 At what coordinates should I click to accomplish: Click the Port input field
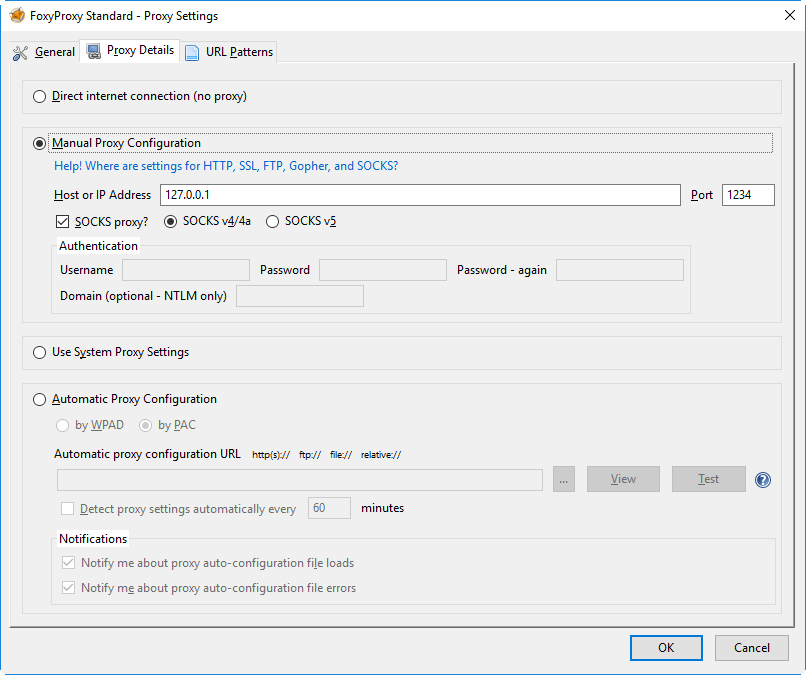pyautogui.click(x=748, y=195)
